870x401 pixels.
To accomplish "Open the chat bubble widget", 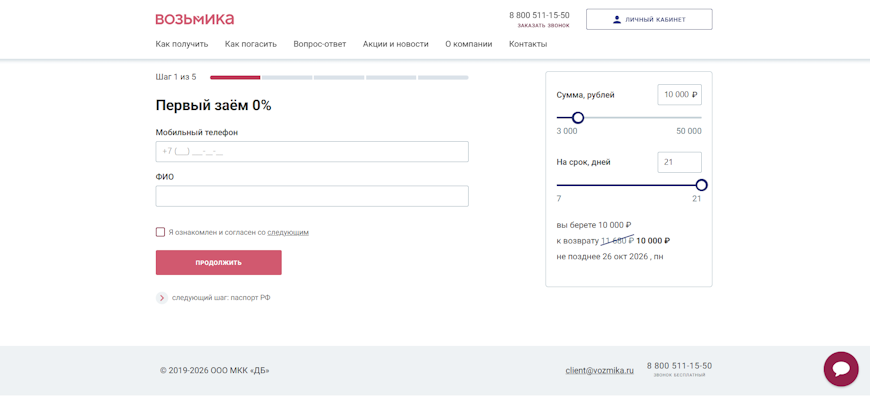I will point(841,369).
